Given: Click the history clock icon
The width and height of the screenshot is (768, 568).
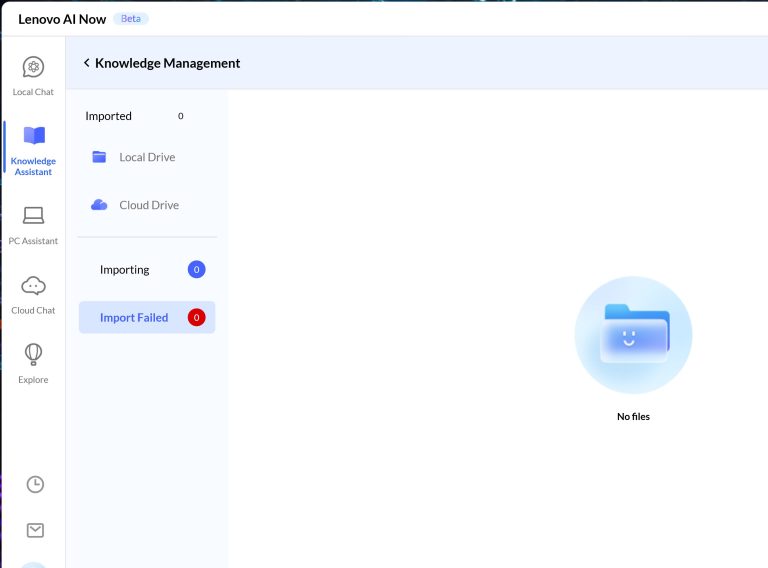Looking at the screenshot, I should pyautogui.click(x=35, y=484).
